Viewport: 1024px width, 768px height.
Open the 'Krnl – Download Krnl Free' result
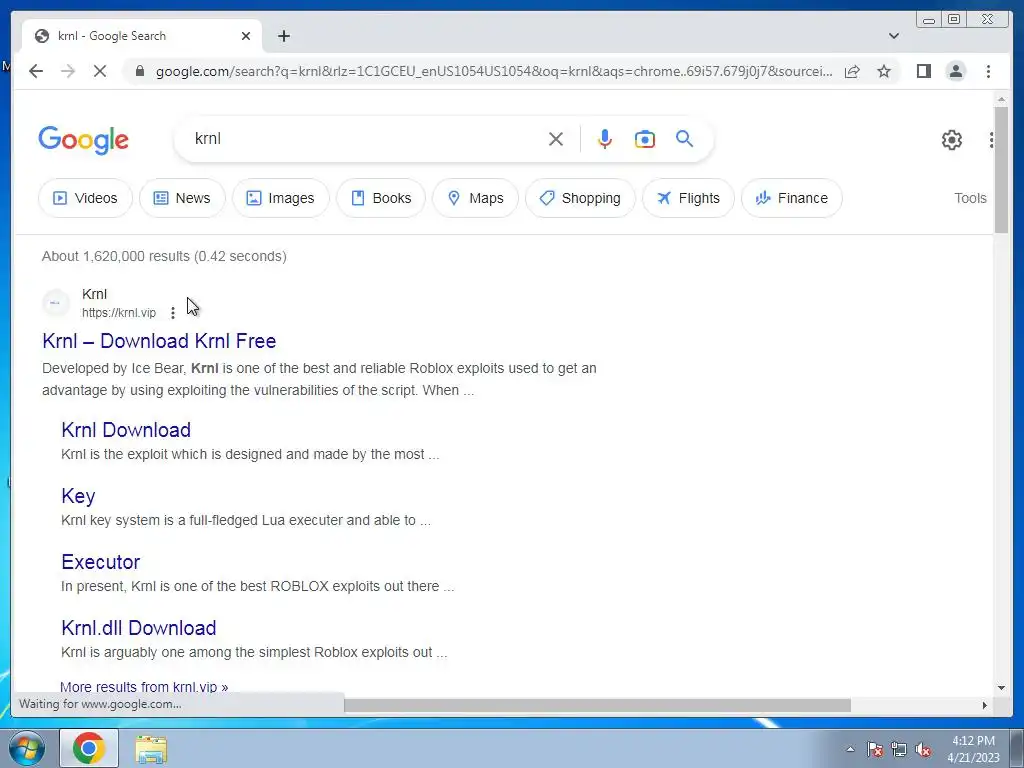coord(159,341)
